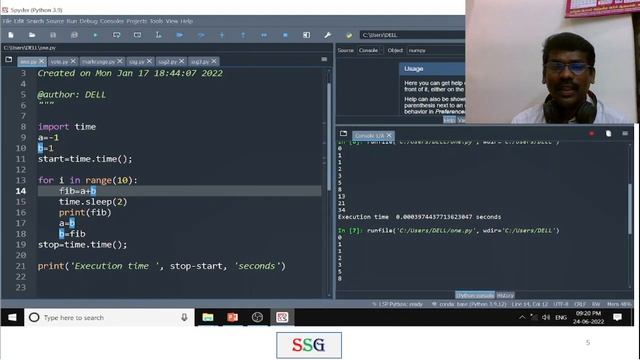Open the Consoles menu

[x=111, y=21]
